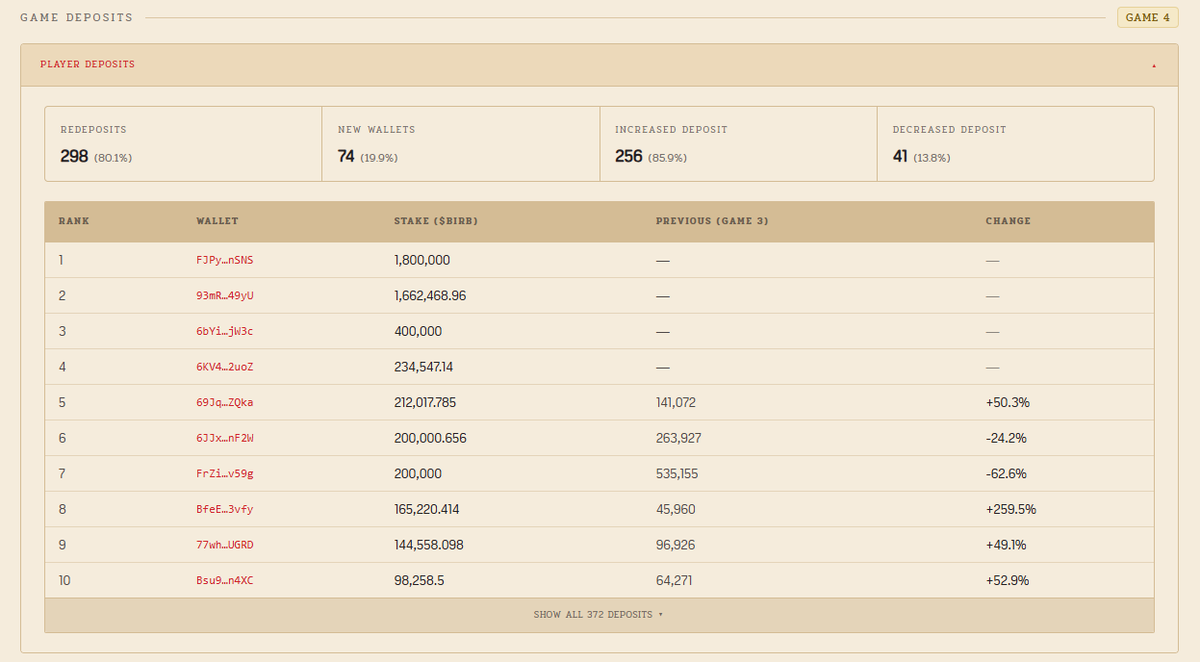Click stake value 144,558.098
This screenshot has width=1200, height=662.
[x=429, y=545]
